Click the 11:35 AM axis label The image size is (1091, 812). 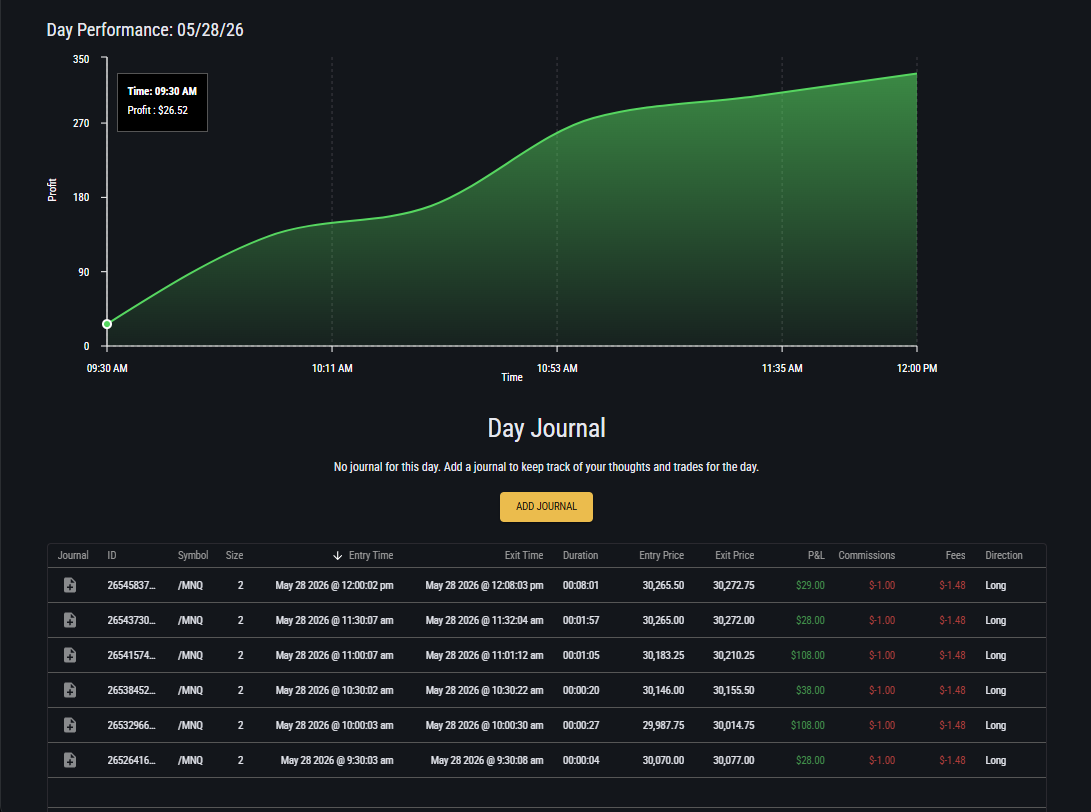pyautogui.click(x=782, y=368)
